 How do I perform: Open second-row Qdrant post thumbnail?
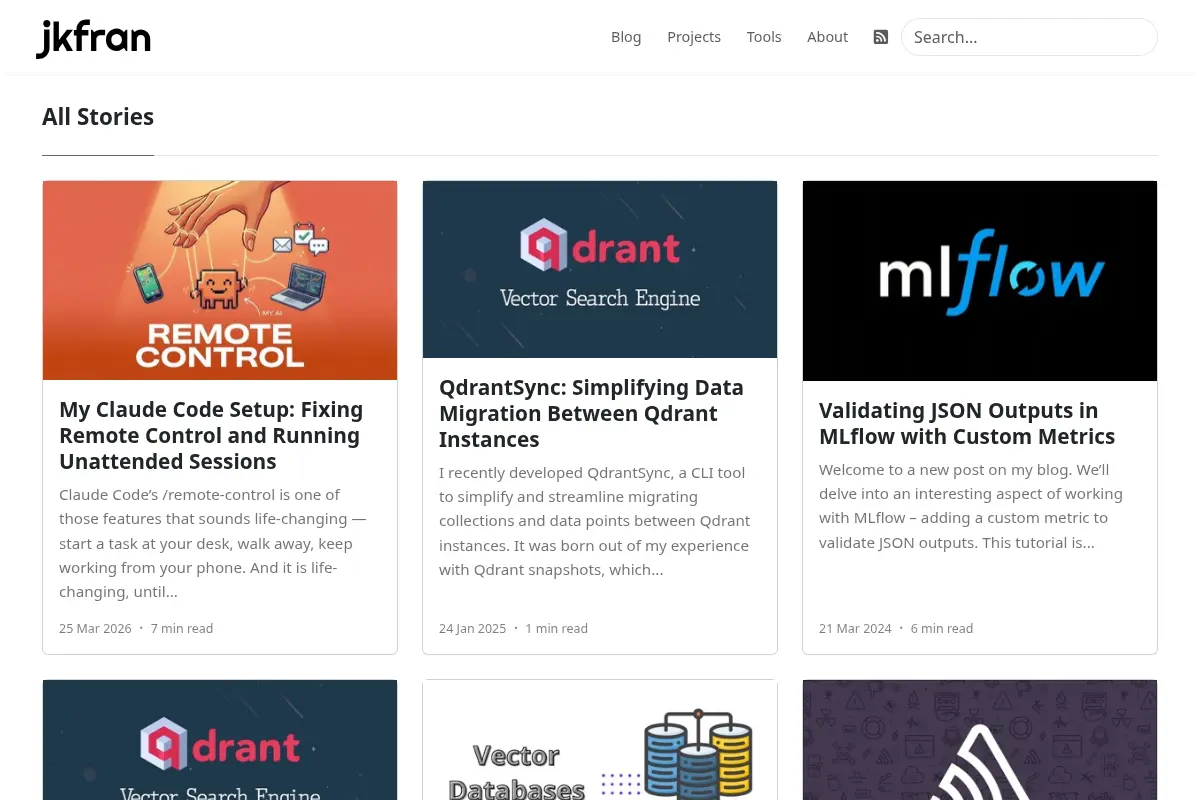click(x=220, y=740)
